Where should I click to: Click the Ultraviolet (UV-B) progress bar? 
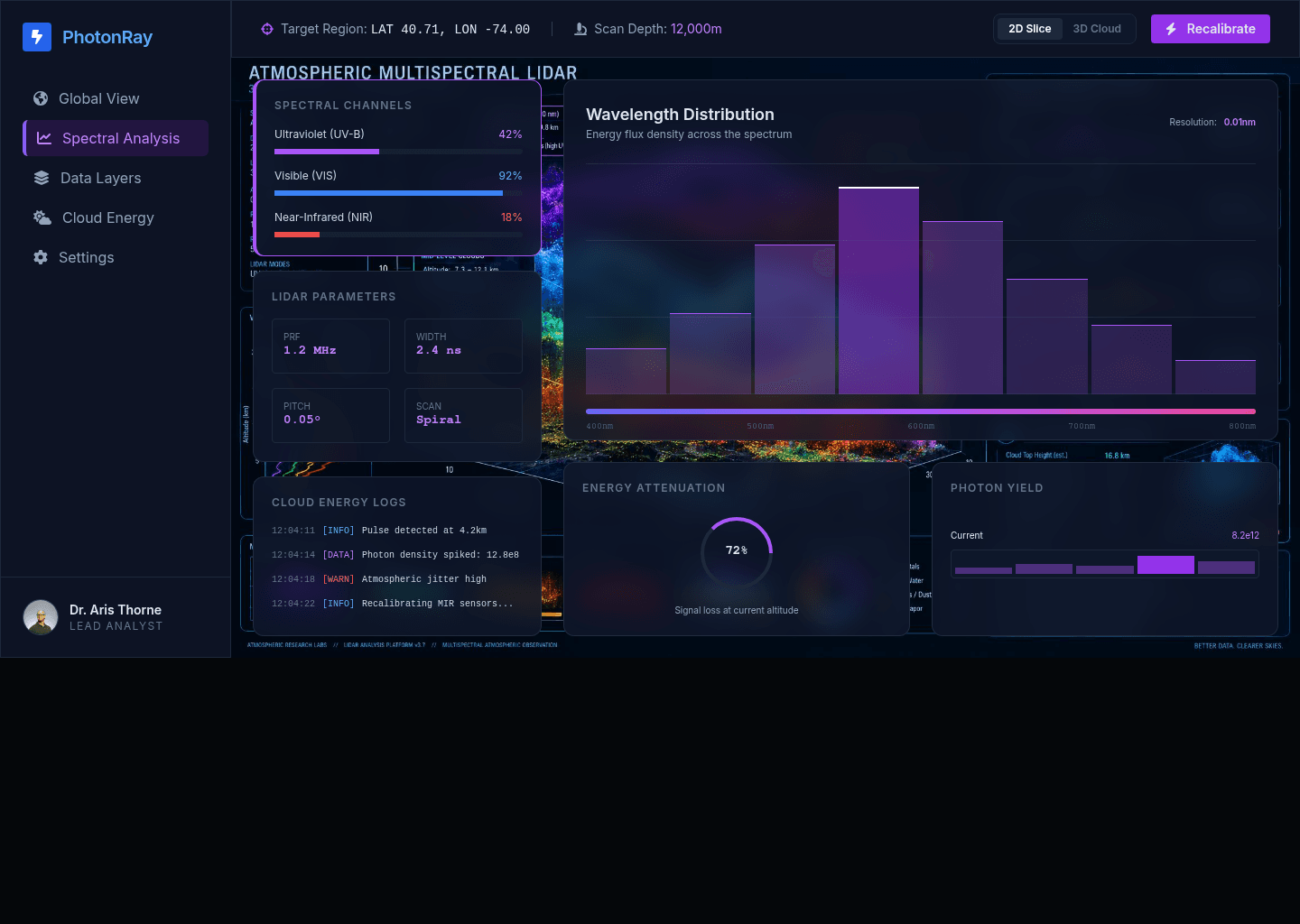tap(398, 152)
